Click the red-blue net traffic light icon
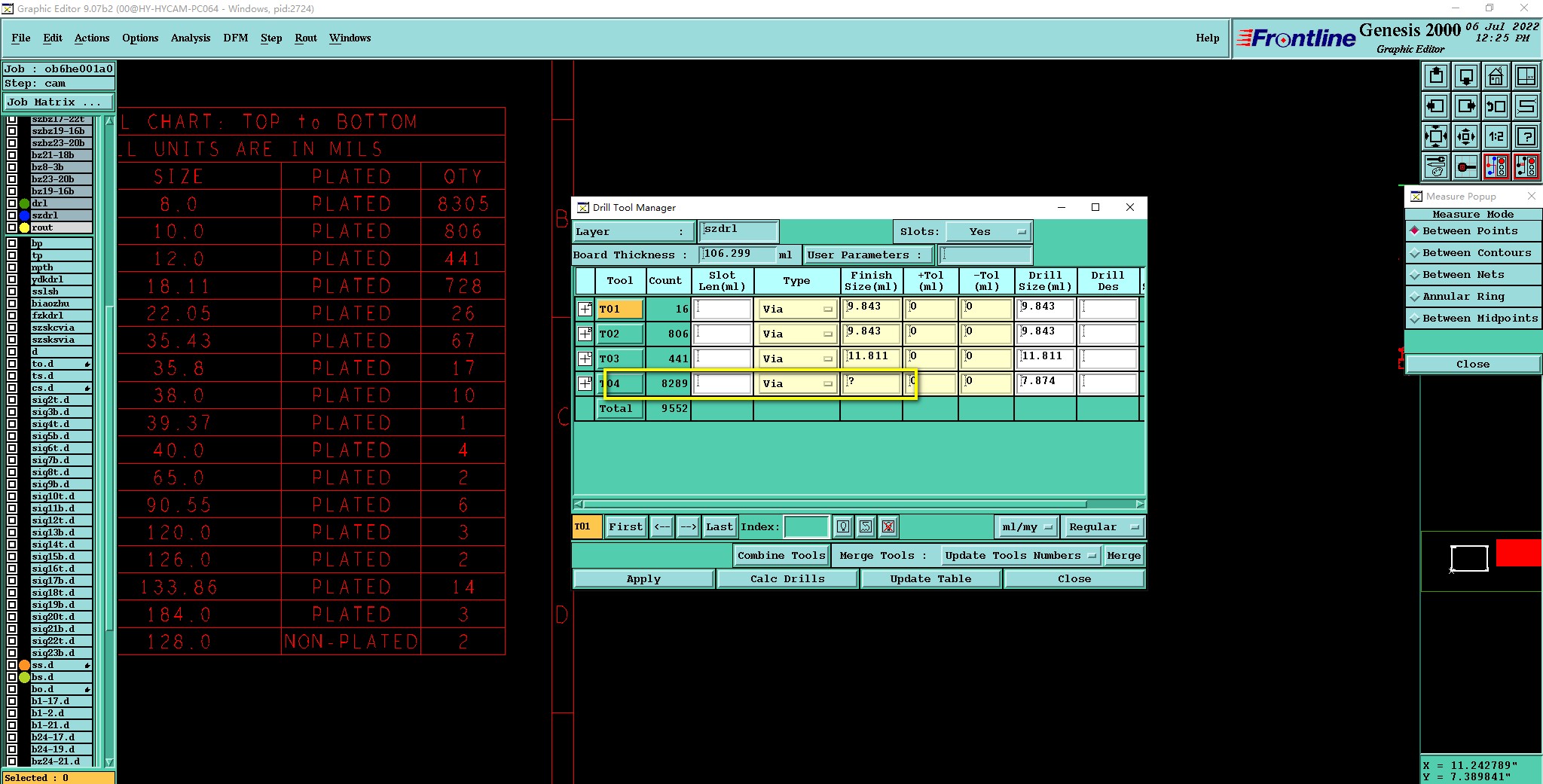The width and height of the screenshot is (1543, 784). (1496, 166)
